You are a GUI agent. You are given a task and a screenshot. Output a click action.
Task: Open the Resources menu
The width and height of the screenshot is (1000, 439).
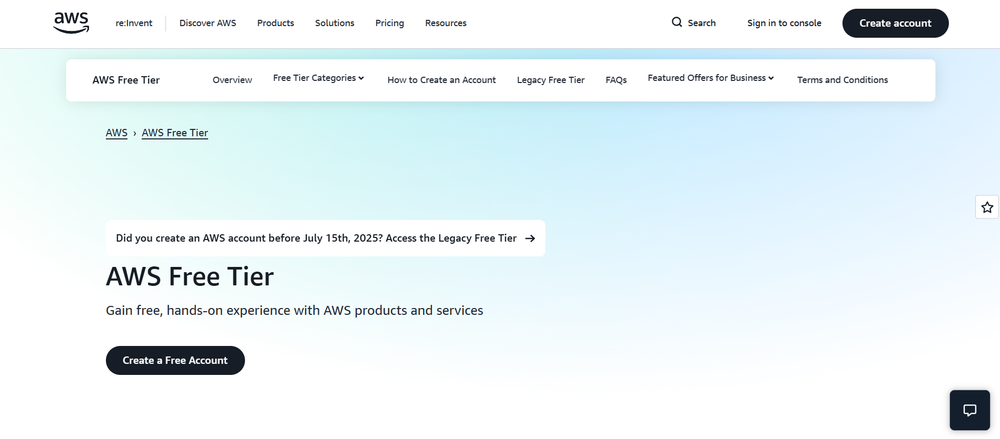click(x=445, y=23)
